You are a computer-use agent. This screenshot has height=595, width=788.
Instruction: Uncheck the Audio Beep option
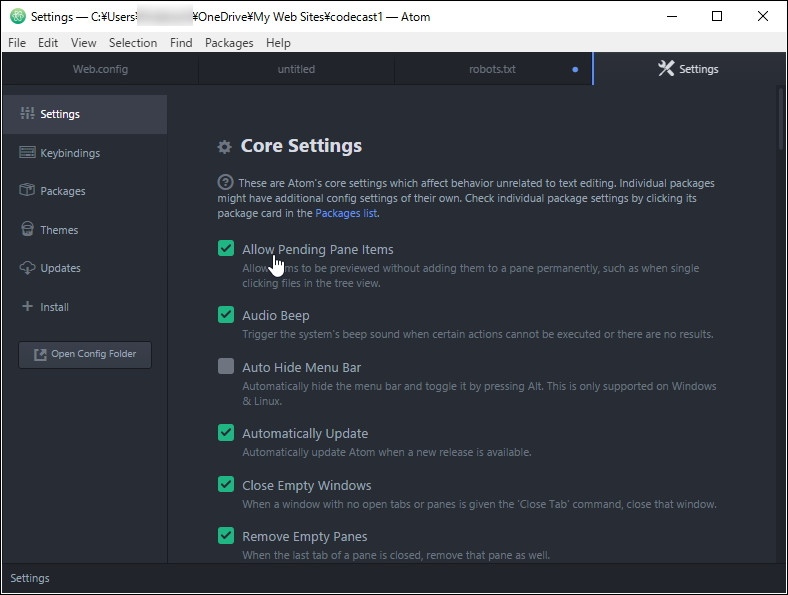point(226,315)
